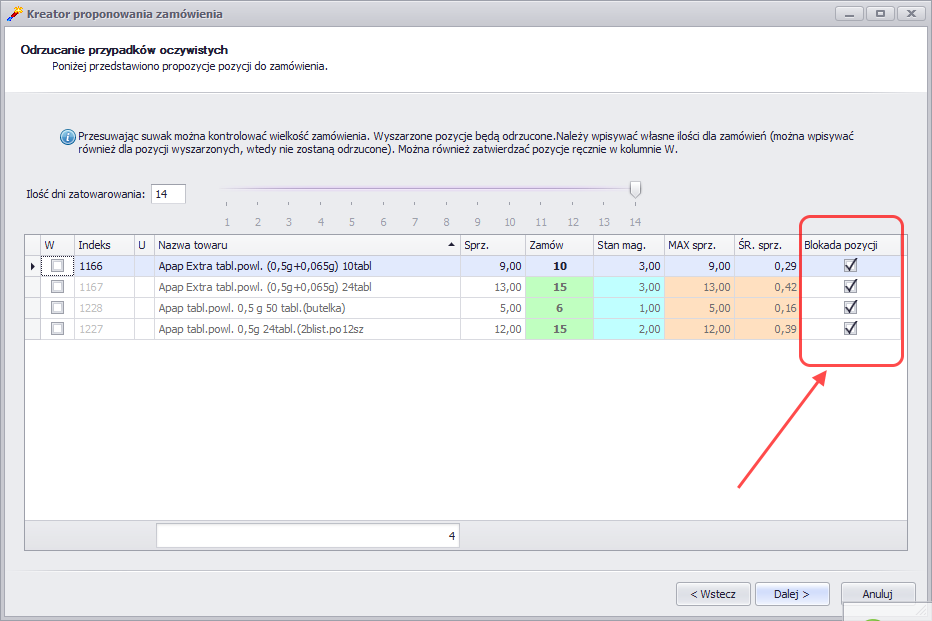Click the Ilość dni zatowarowania input field
Image resolution: width=932 pixels, height=621 pixels.
168,194
